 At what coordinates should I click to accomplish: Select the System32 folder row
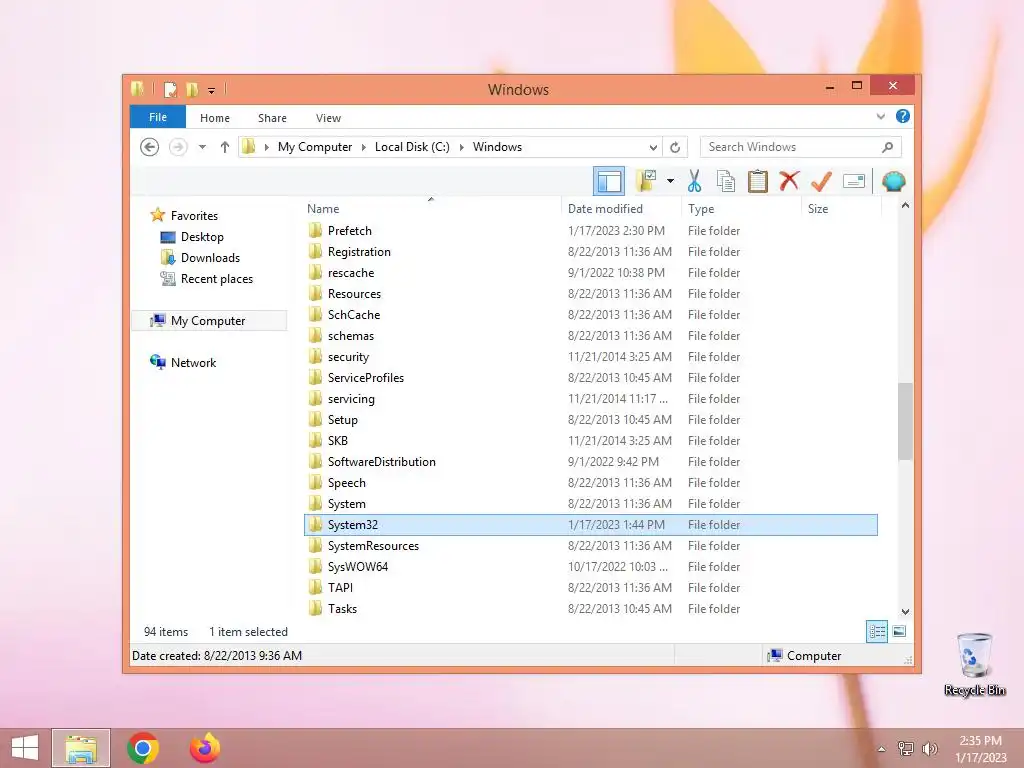590,524
